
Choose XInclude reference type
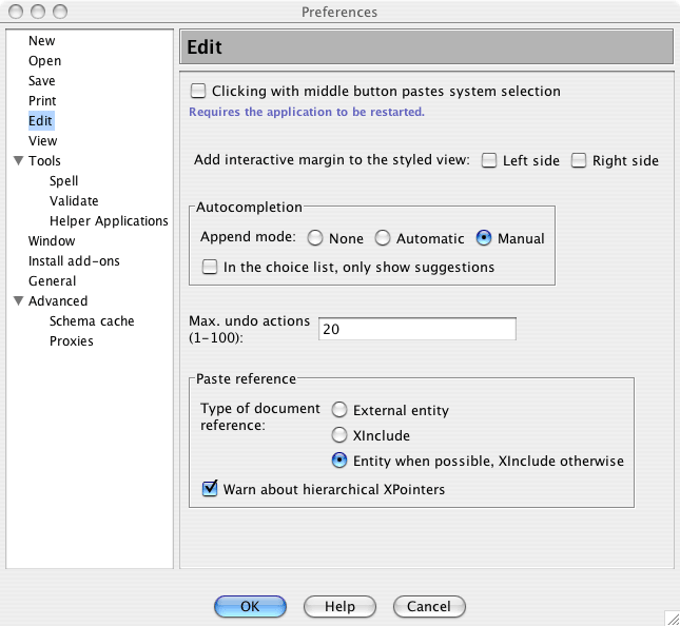click(340, 436)
